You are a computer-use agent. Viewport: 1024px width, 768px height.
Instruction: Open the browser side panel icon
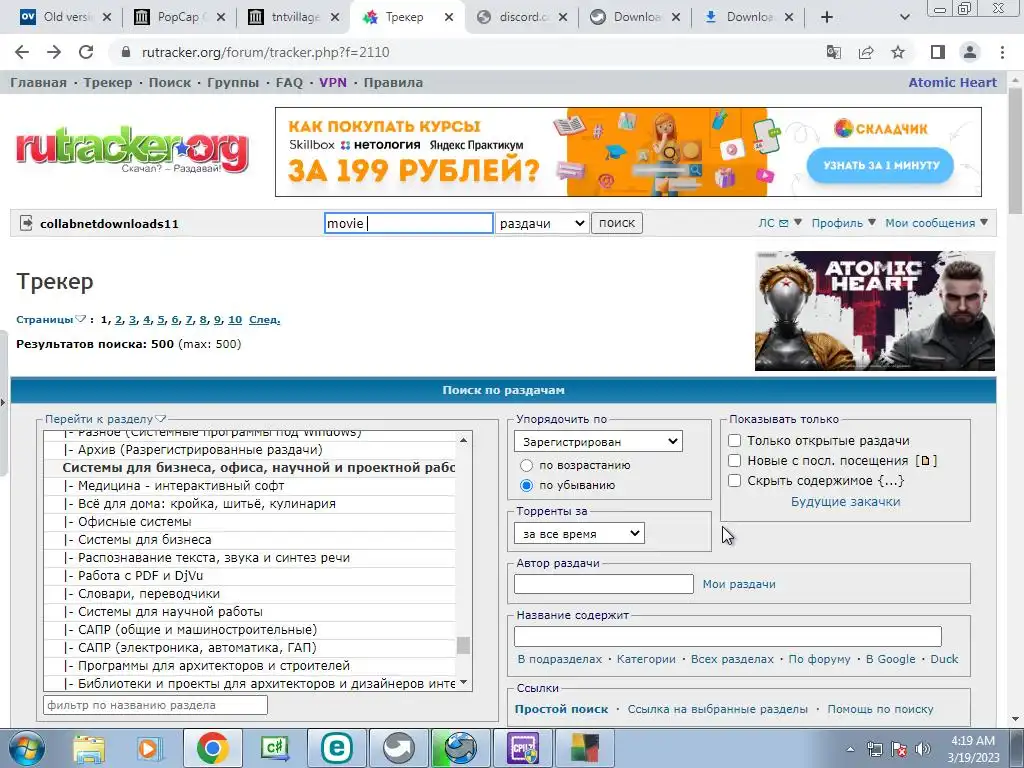pyautogui.click(x=938, y=52)
